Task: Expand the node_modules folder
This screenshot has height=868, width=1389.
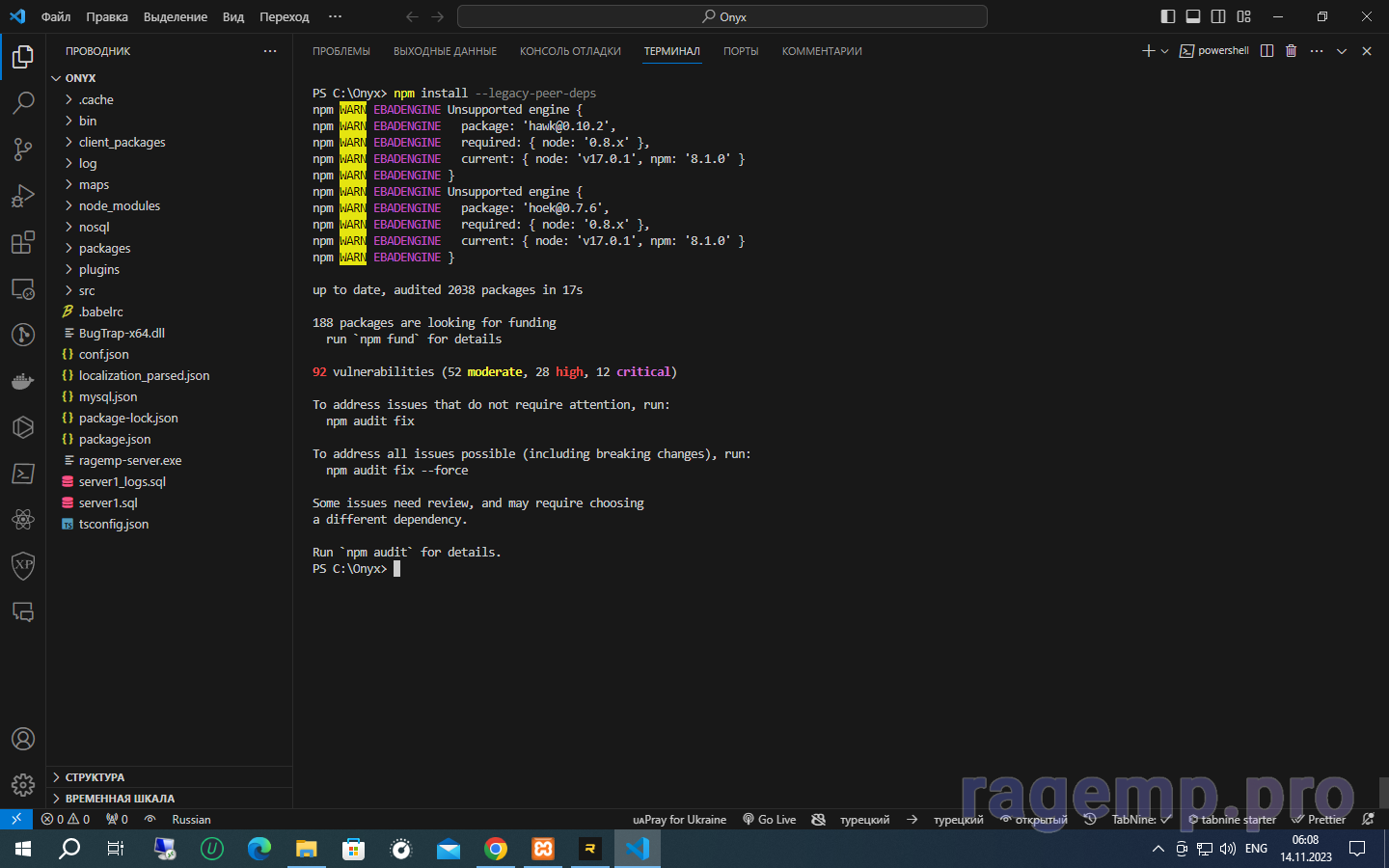Action: [119, 205]
